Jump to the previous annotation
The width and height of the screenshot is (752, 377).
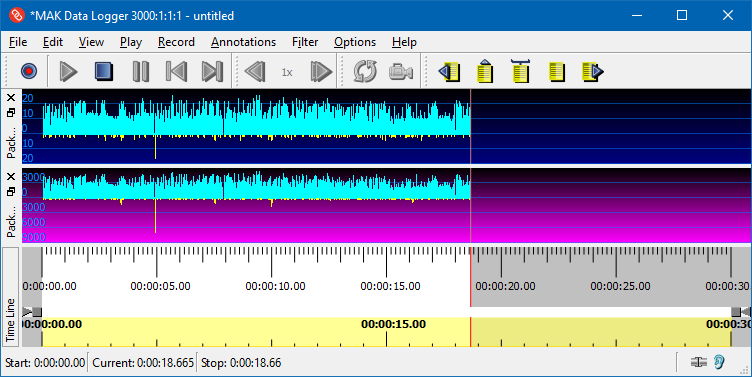pyautogui.click(x=449, y=72)
